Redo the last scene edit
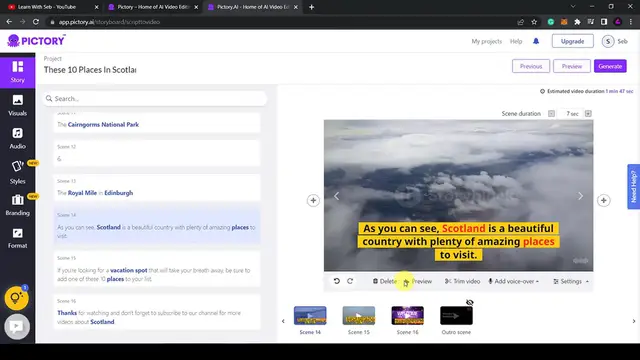The image size is (640, 360). (x=350, y=281)
